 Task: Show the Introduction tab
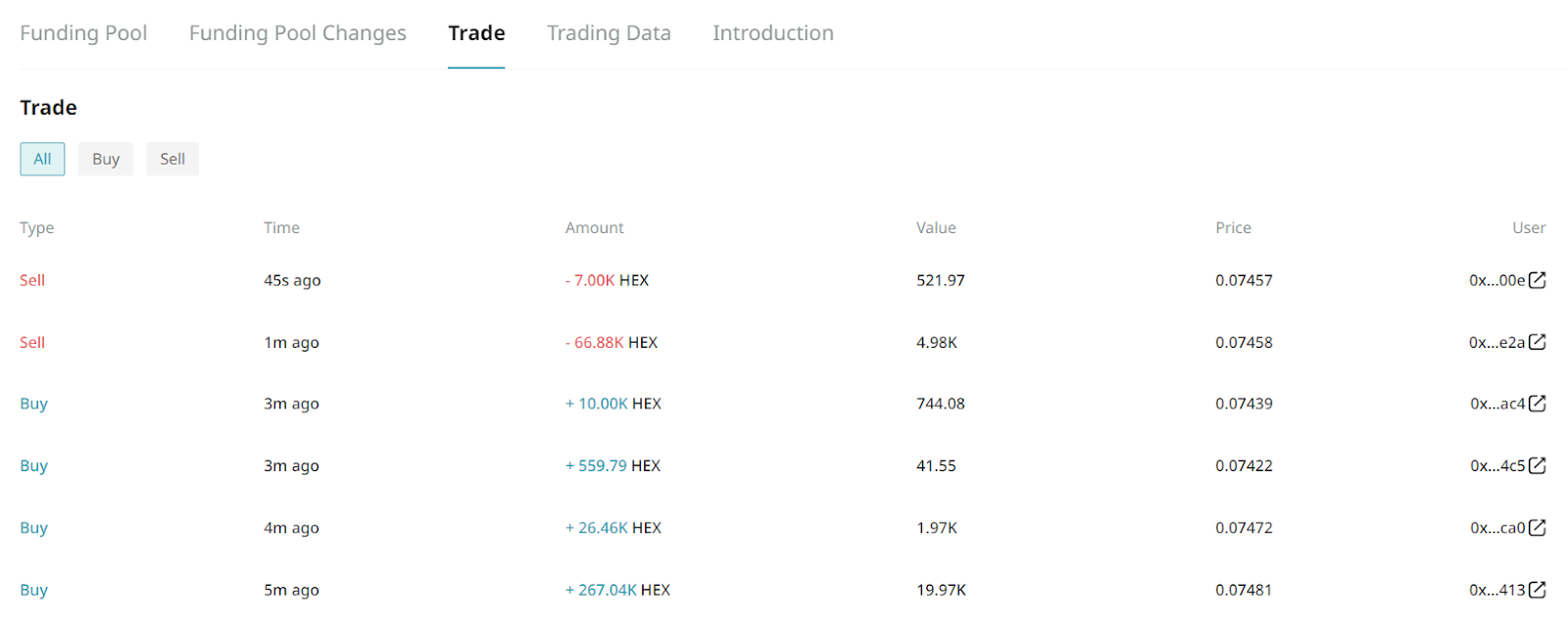tap(772, 33)
